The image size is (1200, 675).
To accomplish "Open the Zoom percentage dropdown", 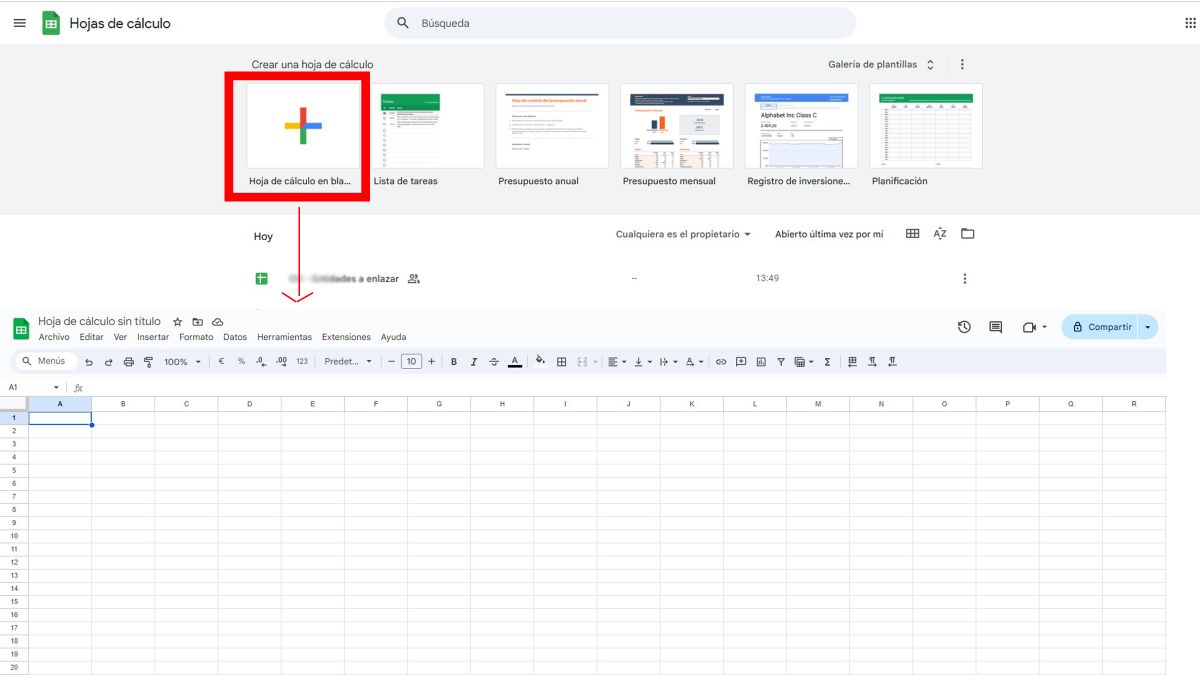I will [x=180, y=361].
